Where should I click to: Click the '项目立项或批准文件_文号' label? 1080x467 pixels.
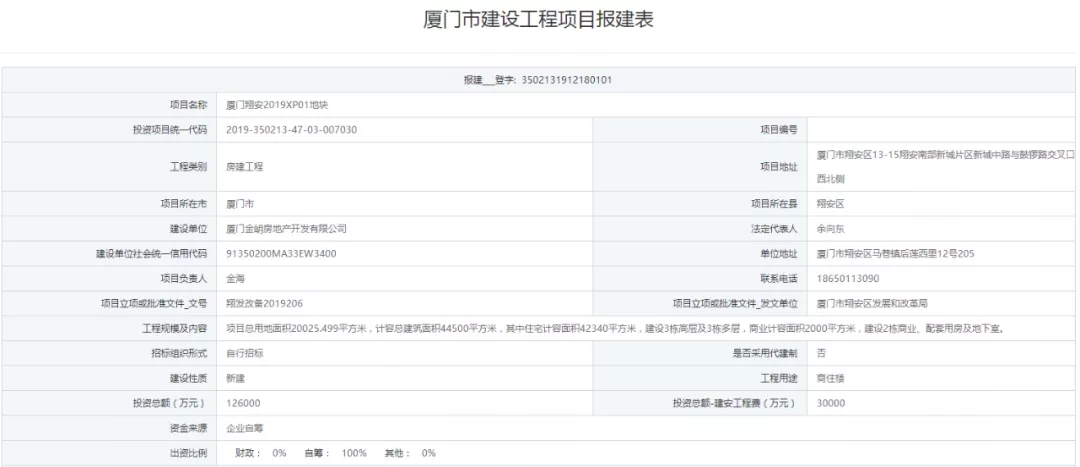coord(154,303)
